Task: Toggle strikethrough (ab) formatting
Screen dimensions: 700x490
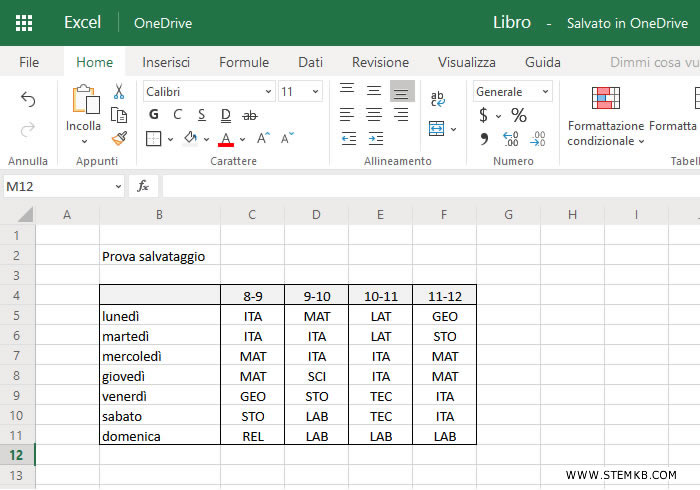Action: point(250,115)
